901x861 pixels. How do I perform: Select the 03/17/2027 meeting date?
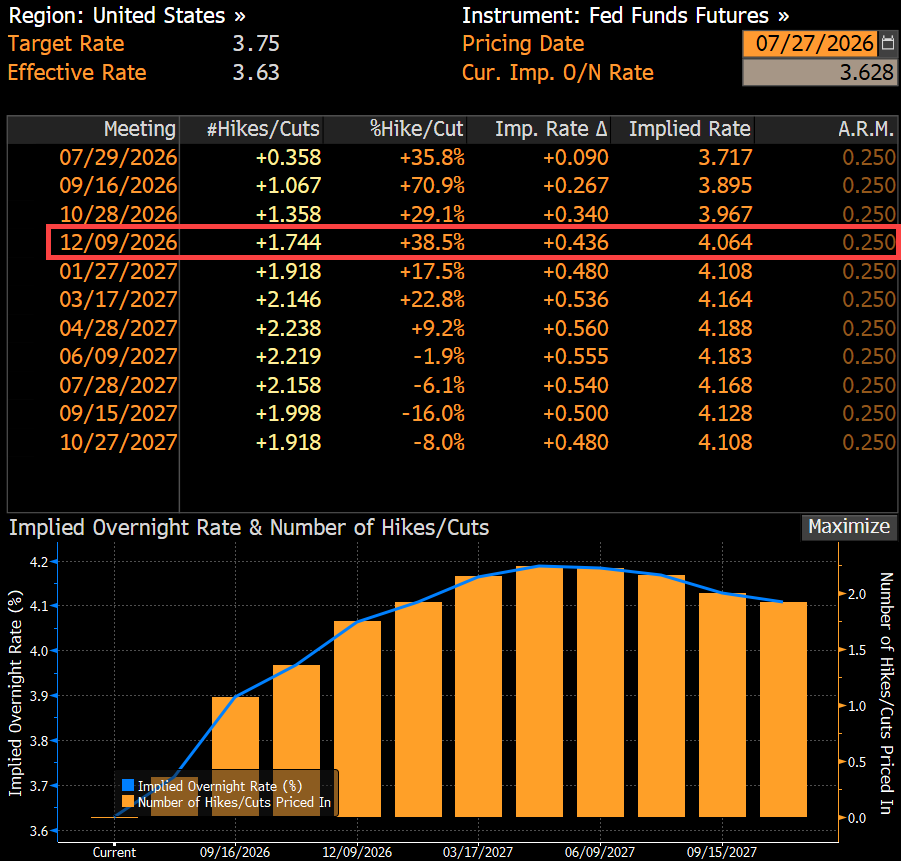118,299
